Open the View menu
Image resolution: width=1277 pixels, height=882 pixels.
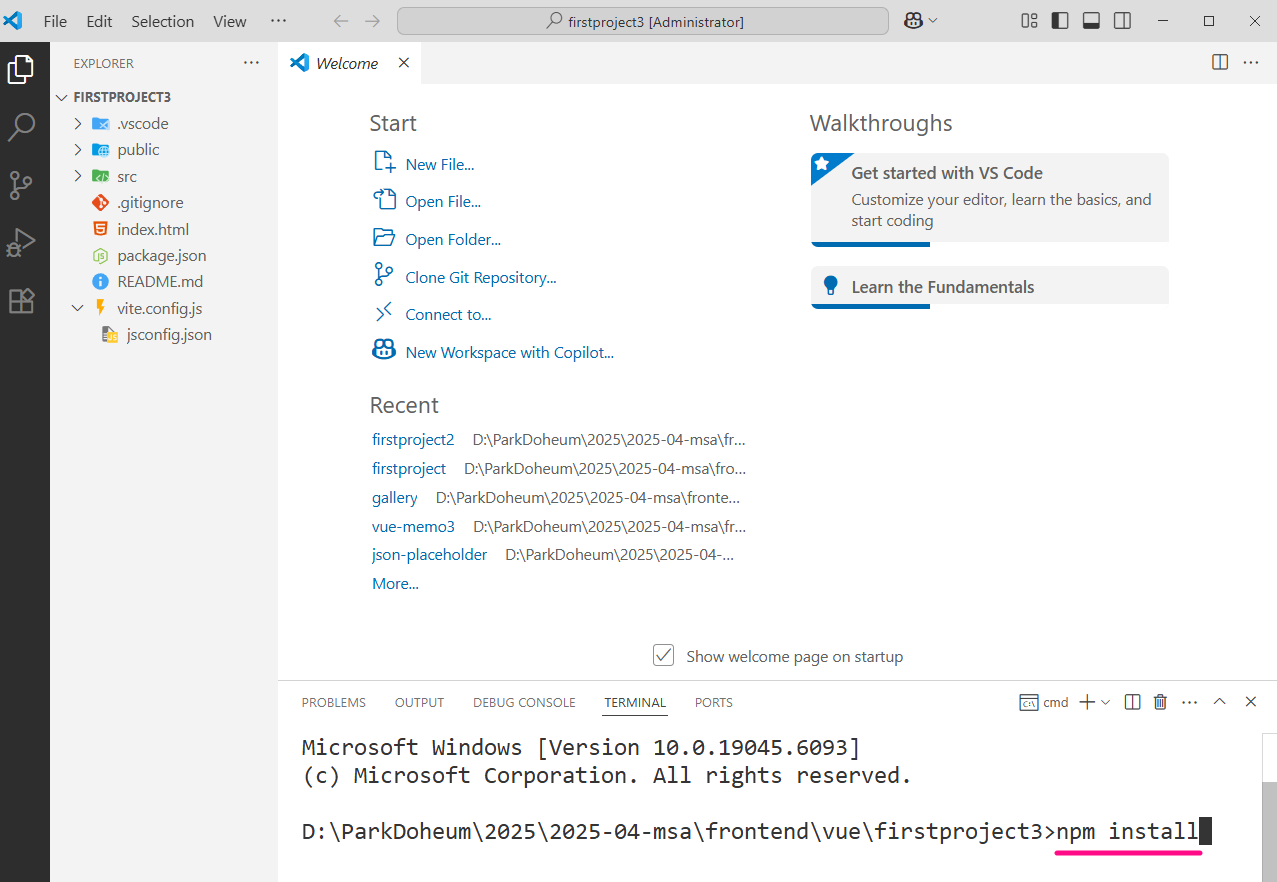[x=230, y=21]
